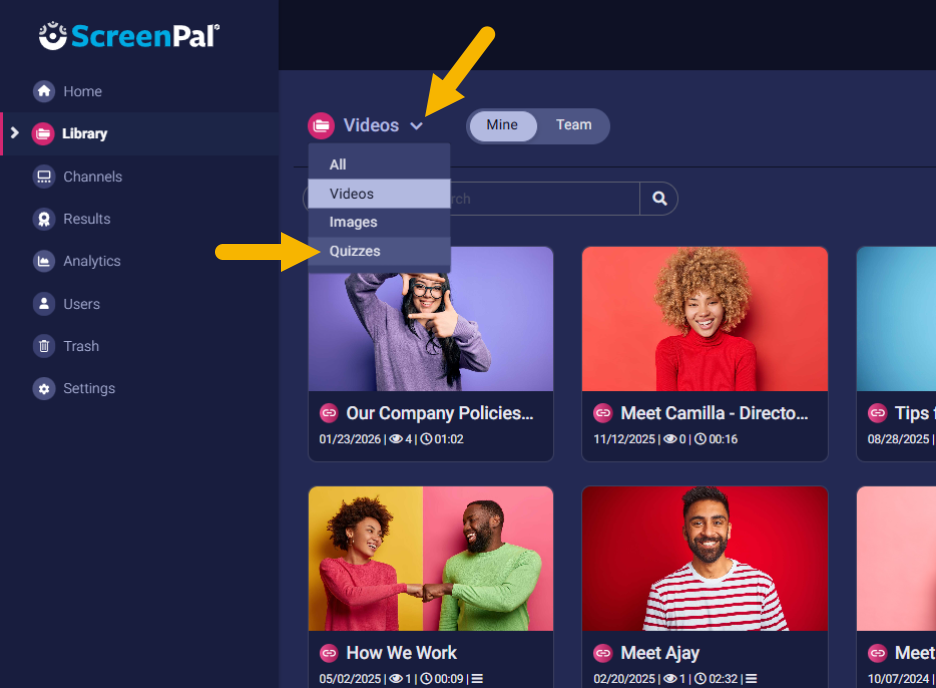Collapse the Videos dropdown chevron

pyautogui.click(x=417, y=126)
